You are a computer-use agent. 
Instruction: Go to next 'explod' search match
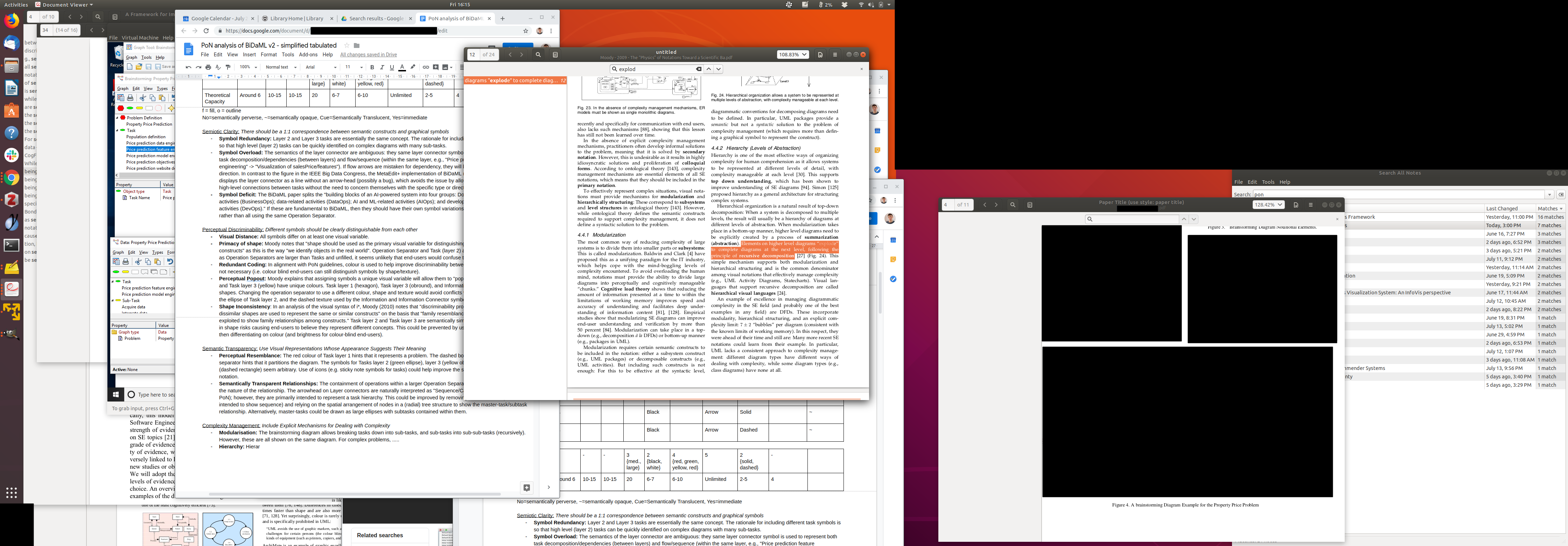[x=718, y=69]
